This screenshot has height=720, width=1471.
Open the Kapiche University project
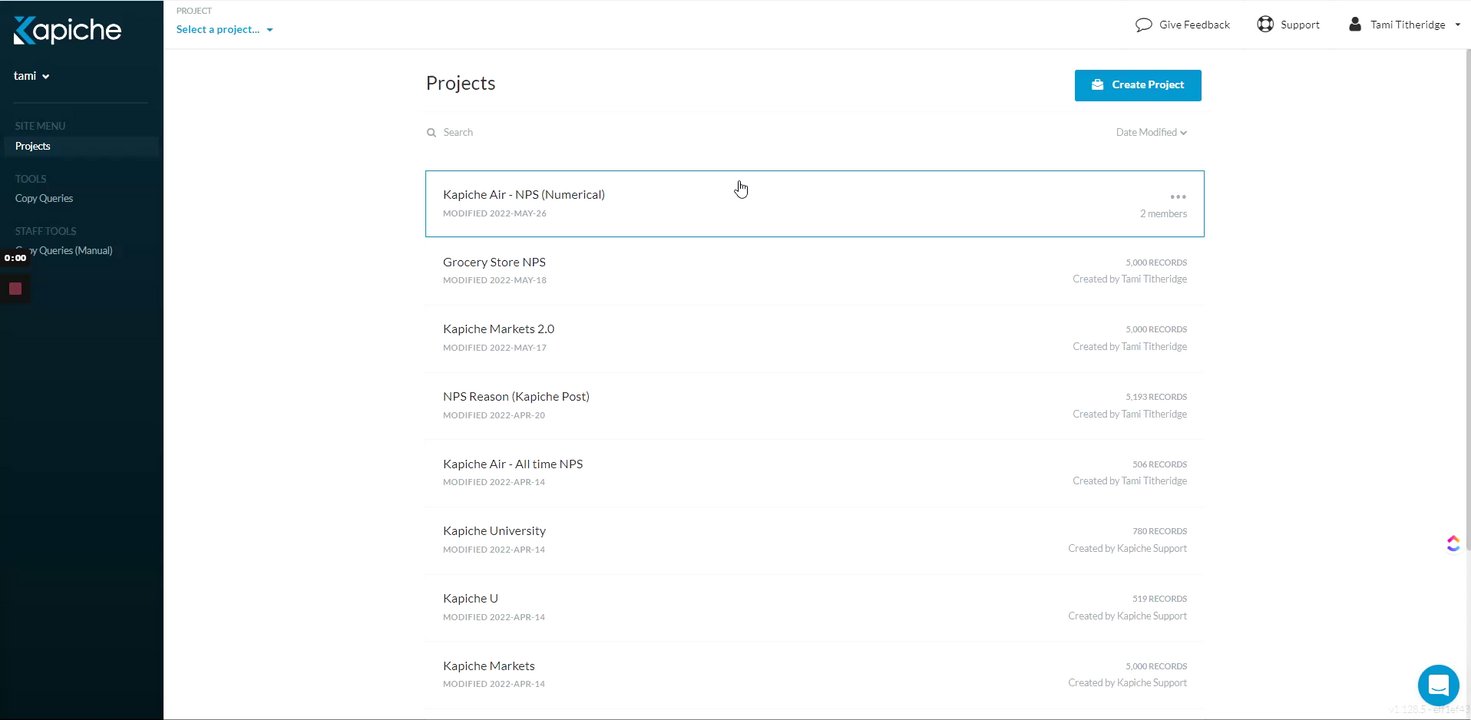tap(494, 531)
